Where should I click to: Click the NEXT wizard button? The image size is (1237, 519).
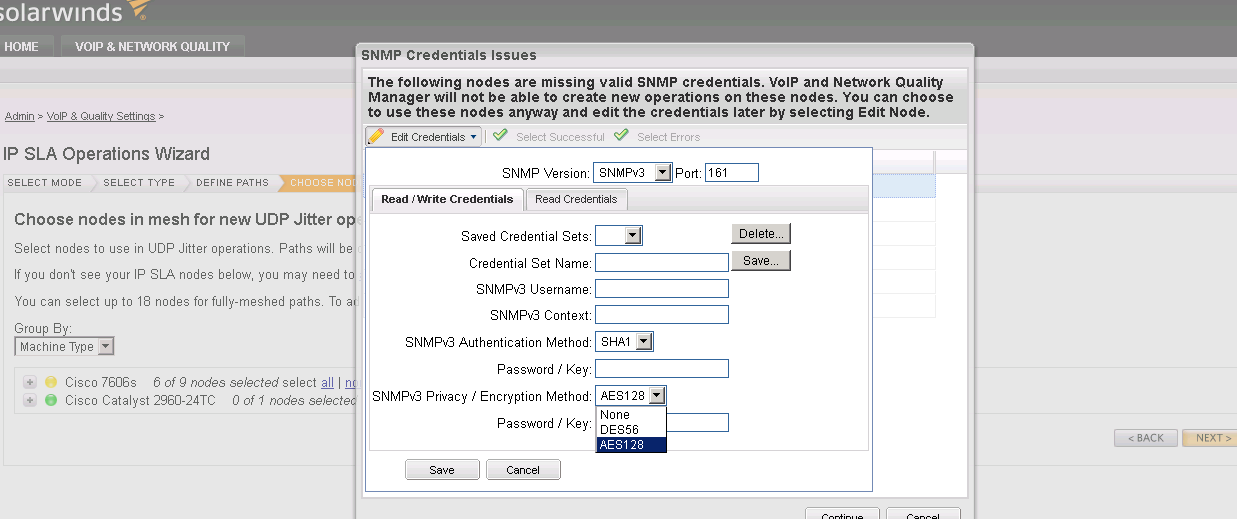[1209, 438]
